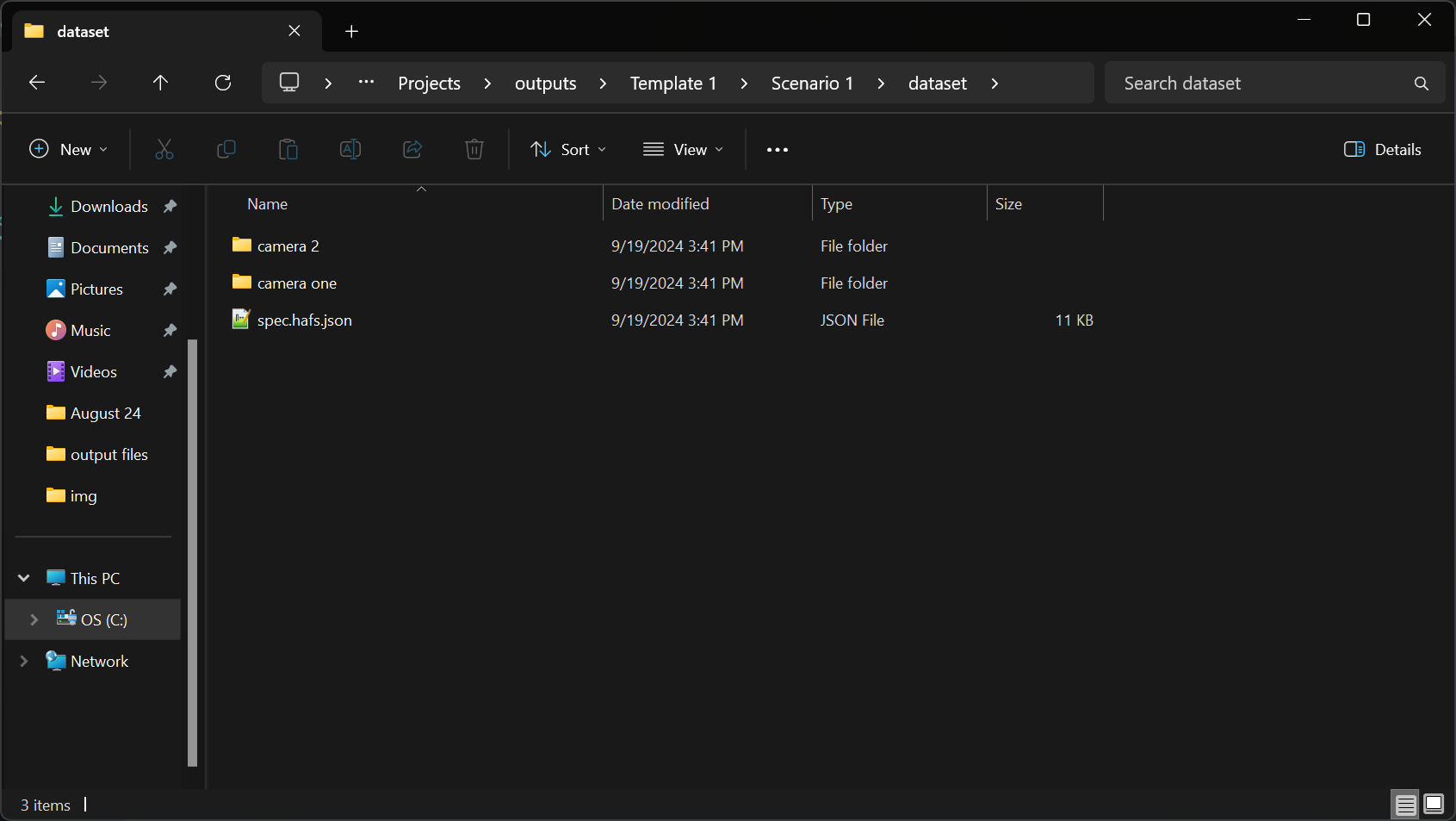Open August 24 folder in sidebar
The width and height of the screenshot is (1456, 821).
105,413
